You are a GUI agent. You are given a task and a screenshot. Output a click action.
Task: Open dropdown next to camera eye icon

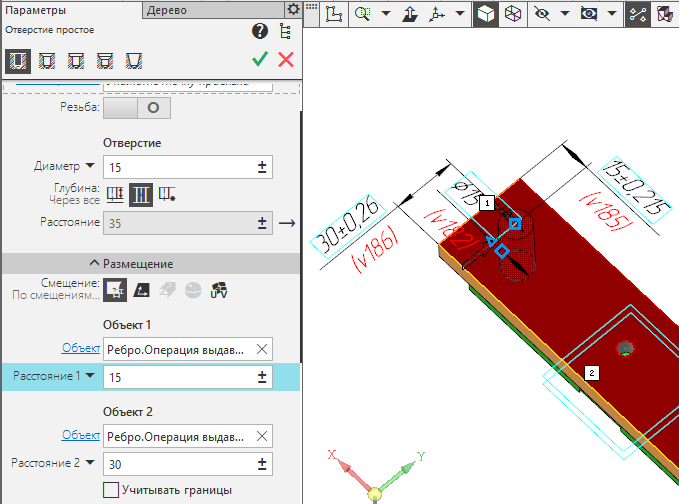[612, 14]
